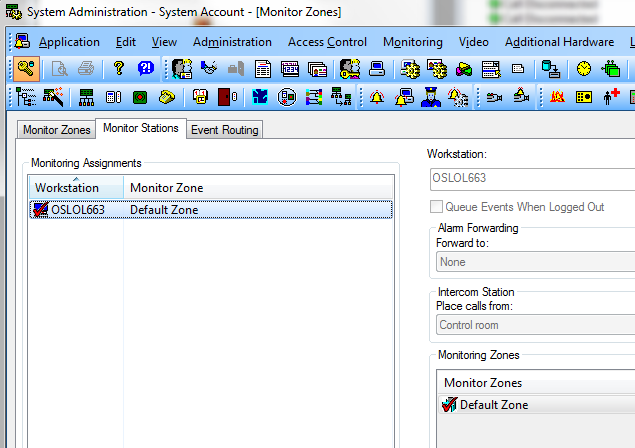Open fire panels flame icon
635x448 pixels.
(x=557, y=97)
